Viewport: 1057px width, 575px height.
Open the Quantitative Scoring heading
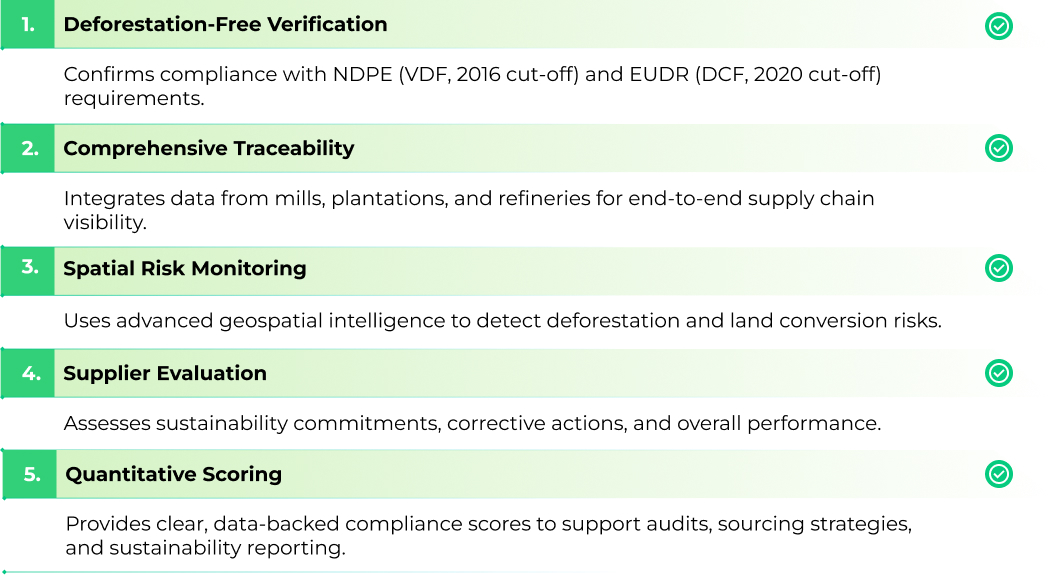(173, 474)
